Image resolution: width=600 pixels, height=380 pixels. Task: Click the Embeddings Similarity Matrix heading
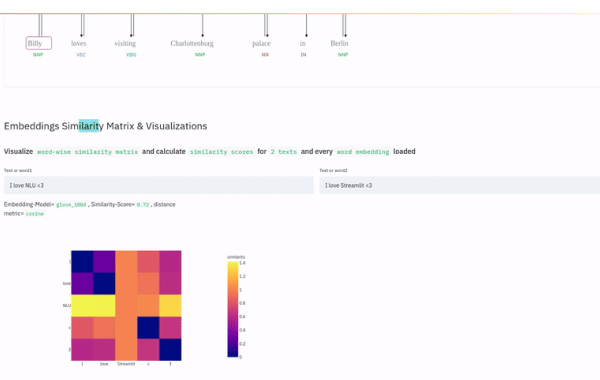coord(106,126)
